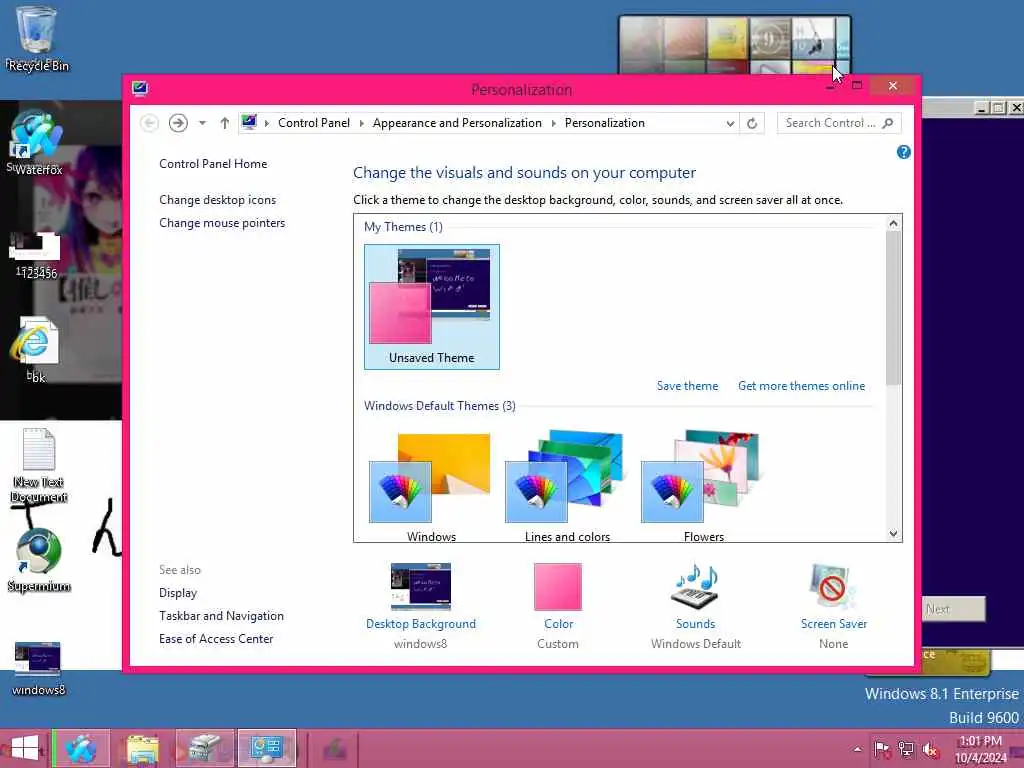The image size is (1024, 768).
Task: Click the Back navigation arrow
Action: 150,123
